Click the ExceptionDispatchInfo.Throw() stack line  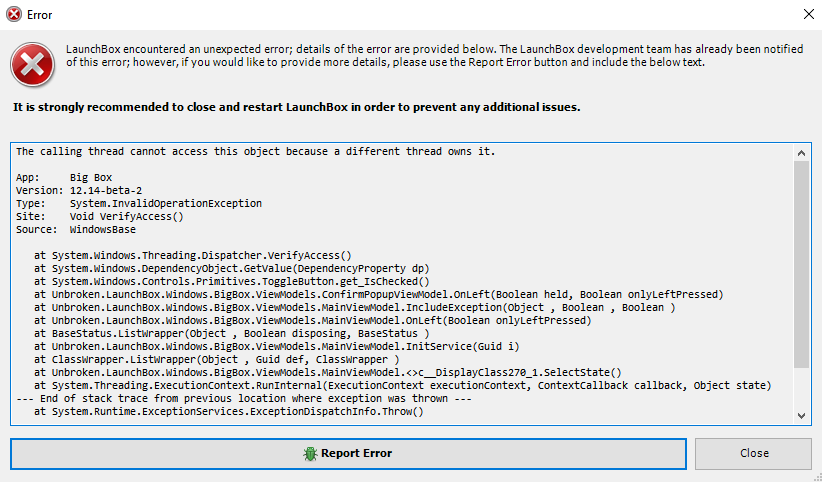click(x=229, y=412)
